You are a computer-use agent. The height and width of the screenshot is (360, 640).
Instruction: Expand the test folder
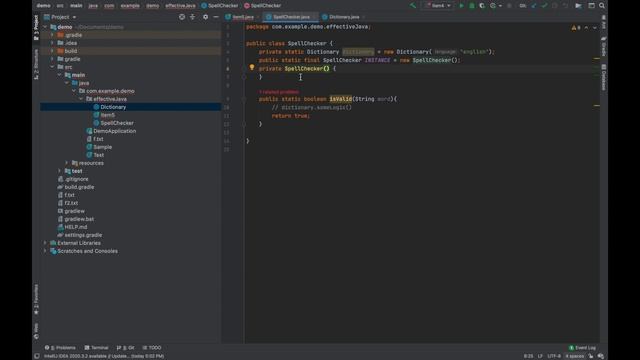60,171
